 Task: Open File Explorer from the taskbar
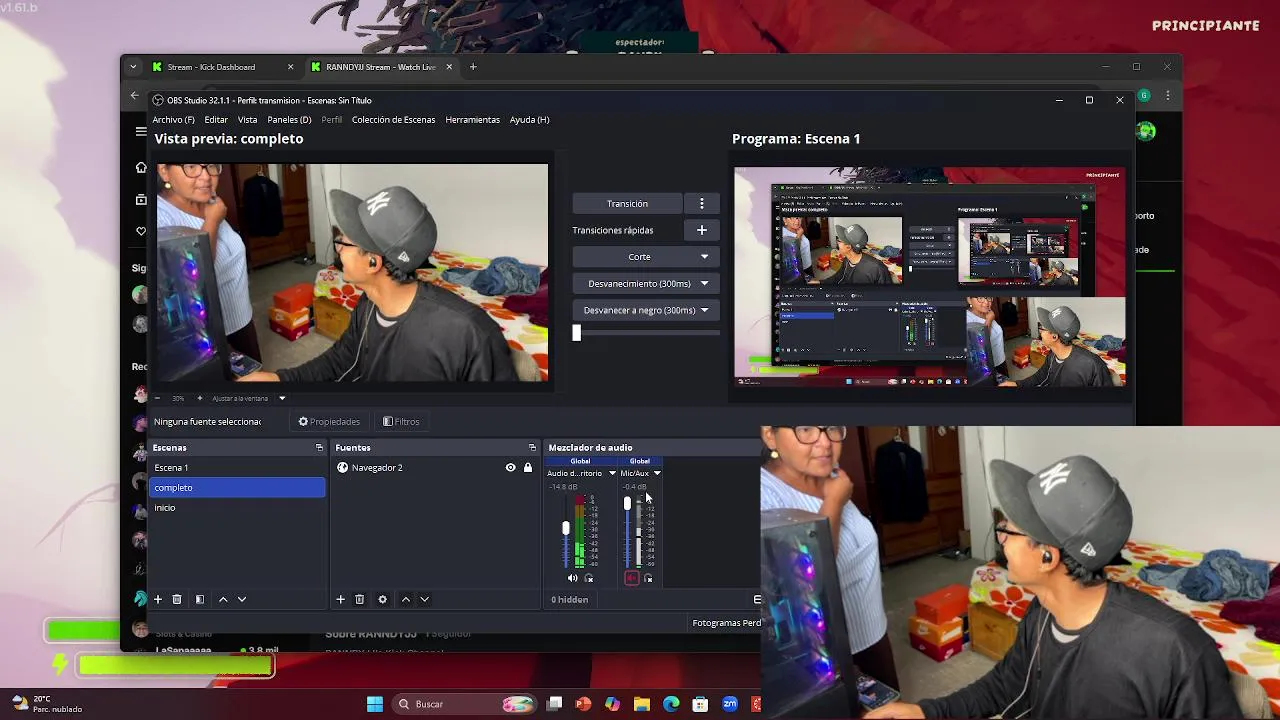click(x=642, y=704)
